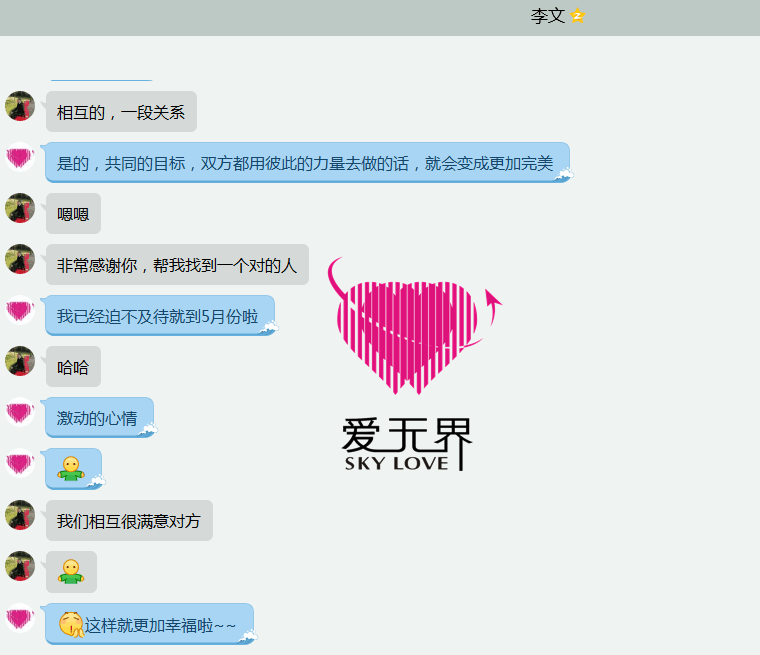760x655 pixels.
Task: Click the avatar beside 相互的，一段关系 message
Action: 20,106
